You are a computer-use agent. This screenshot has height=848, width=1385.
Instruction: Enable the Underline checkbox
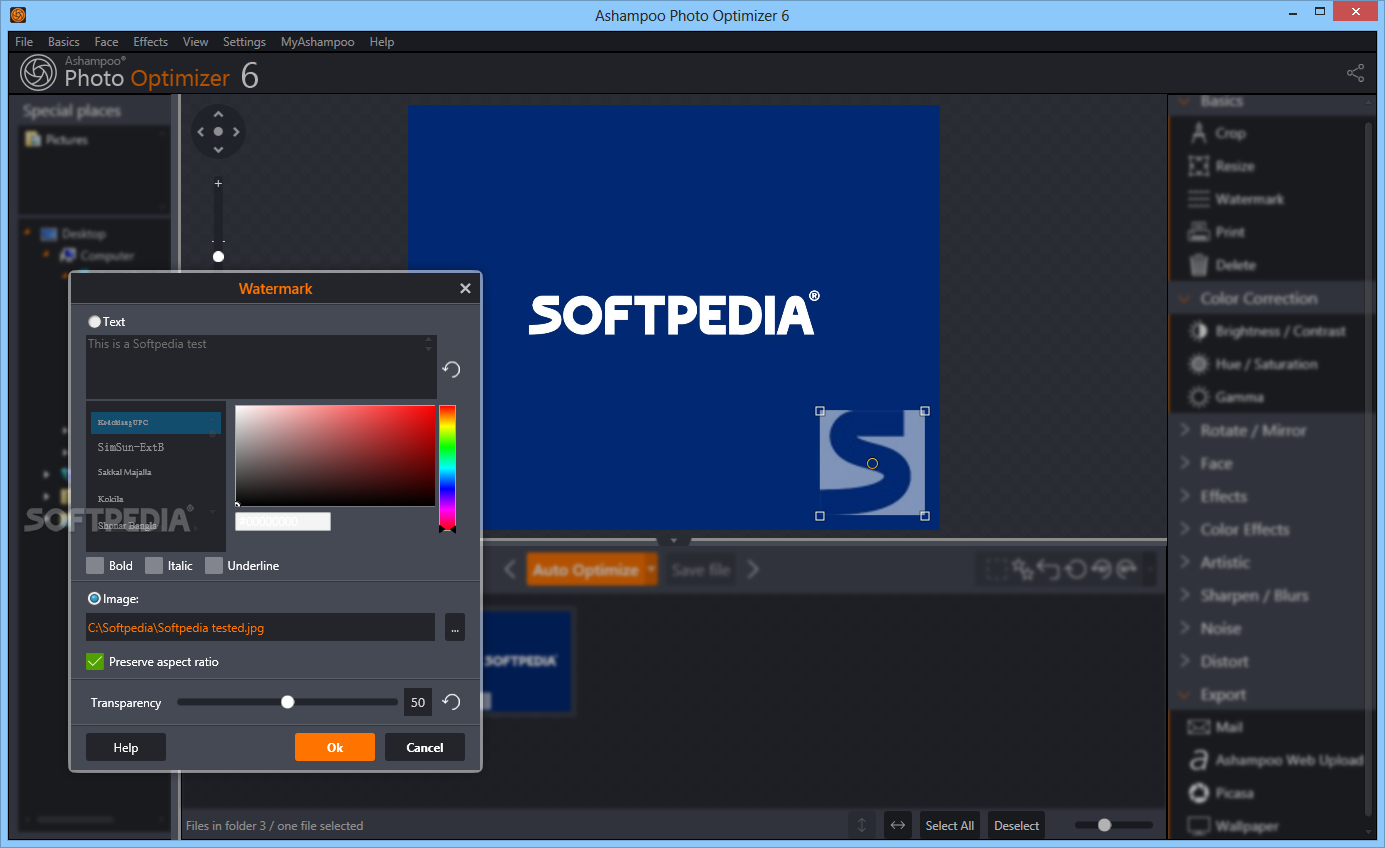coord(214,566)
